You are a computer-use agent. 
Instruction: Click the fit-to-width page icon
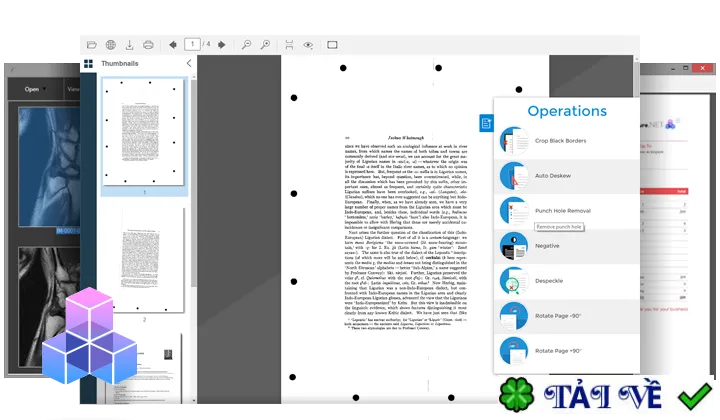coord(289,45)
